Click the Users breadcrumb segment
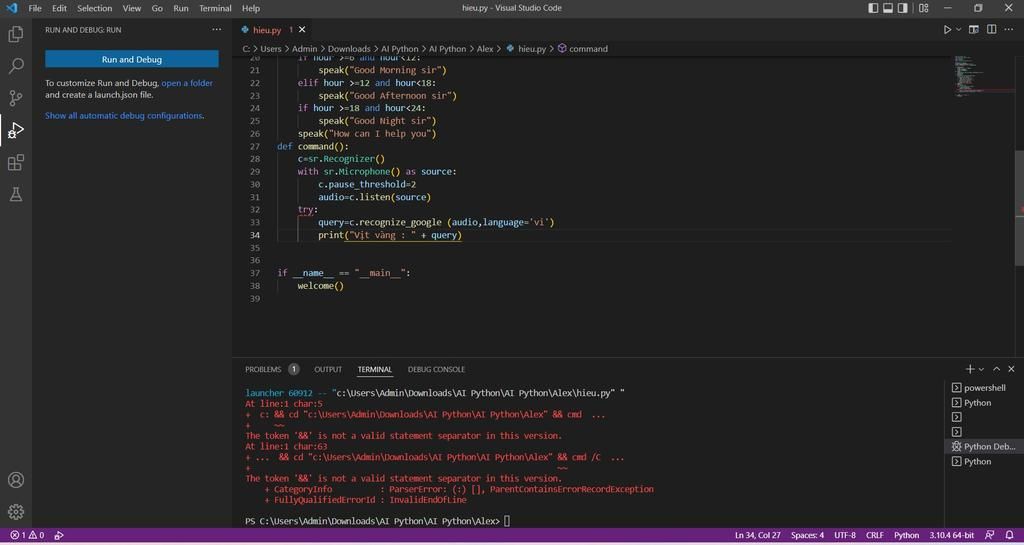Viewport: 1024px width, 545px height. [x=271, y=49]
